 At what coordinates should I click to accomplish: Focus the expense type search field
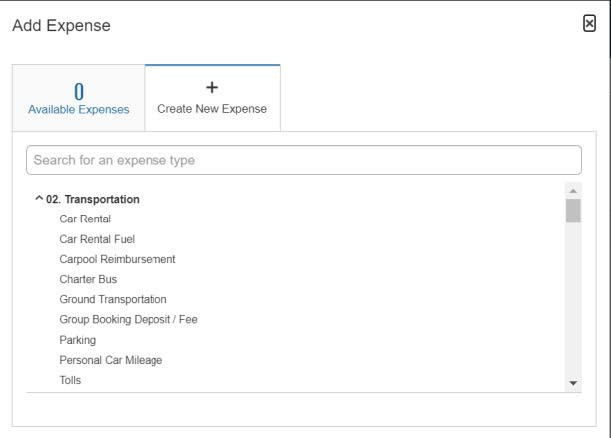(x=303, y=160)
